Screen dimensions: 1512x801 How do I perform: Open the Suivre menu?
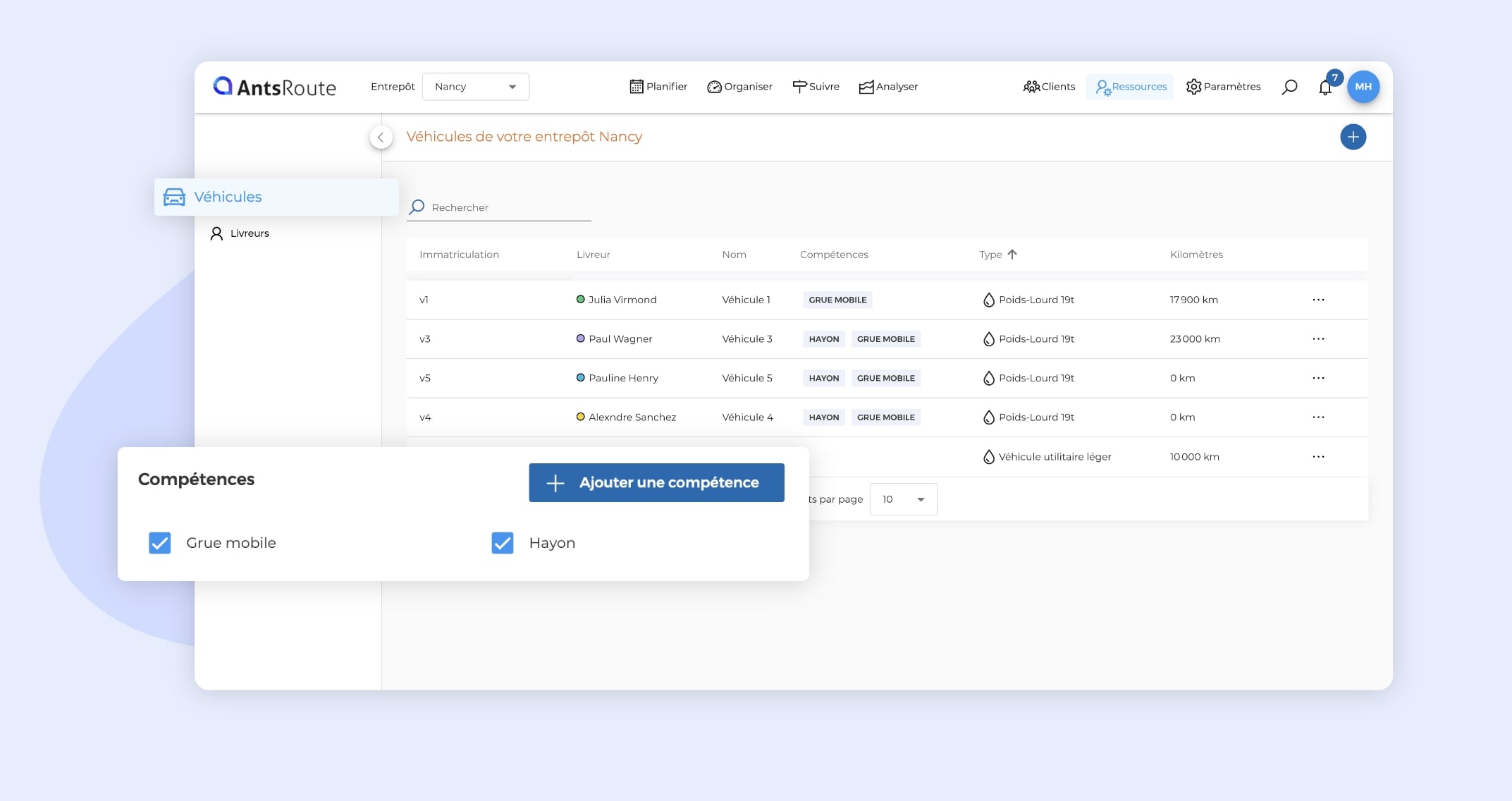(x=816, y=87)
